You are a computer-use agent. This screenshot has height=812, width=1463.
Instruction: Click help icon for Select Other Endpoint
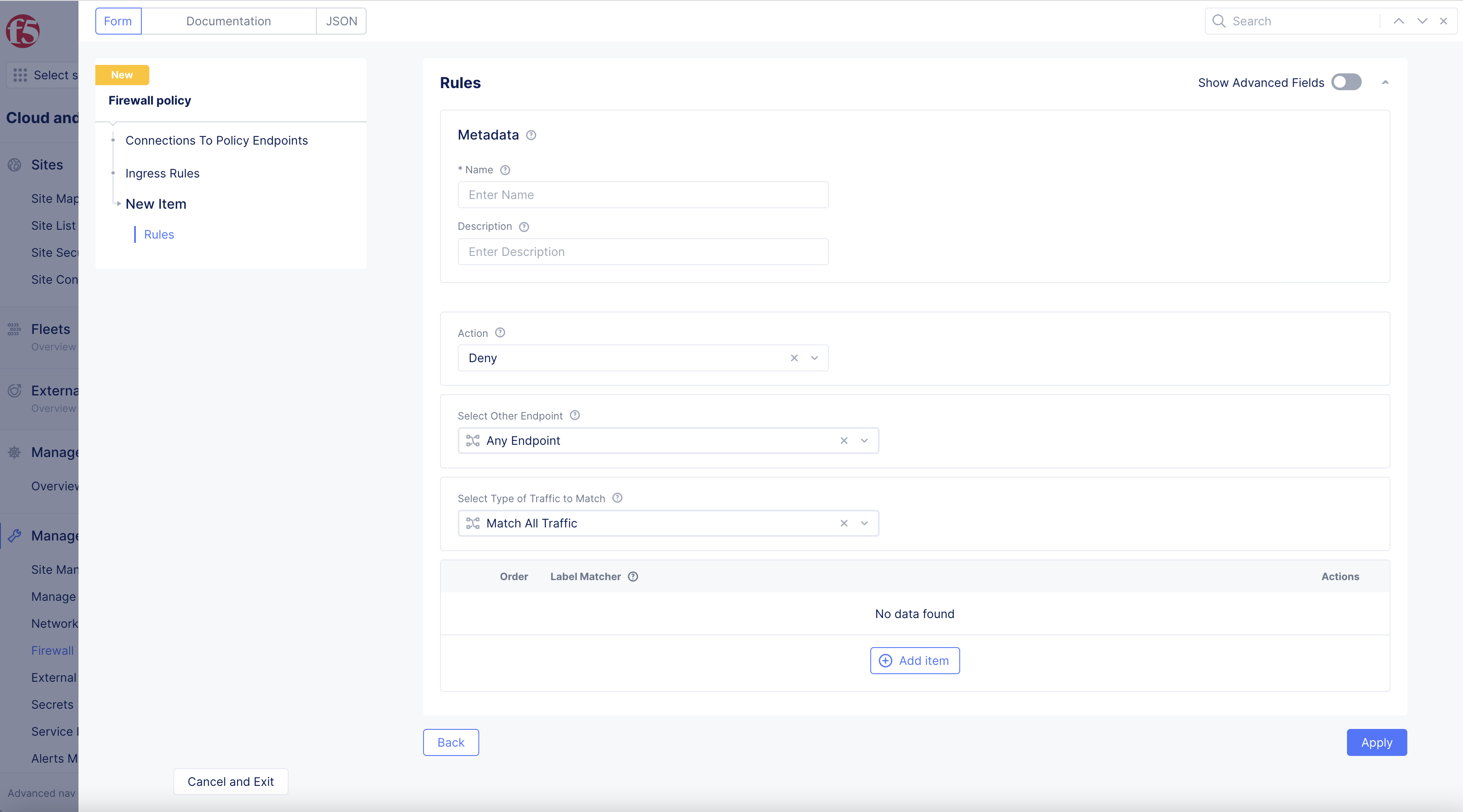(x=575, y=415)
